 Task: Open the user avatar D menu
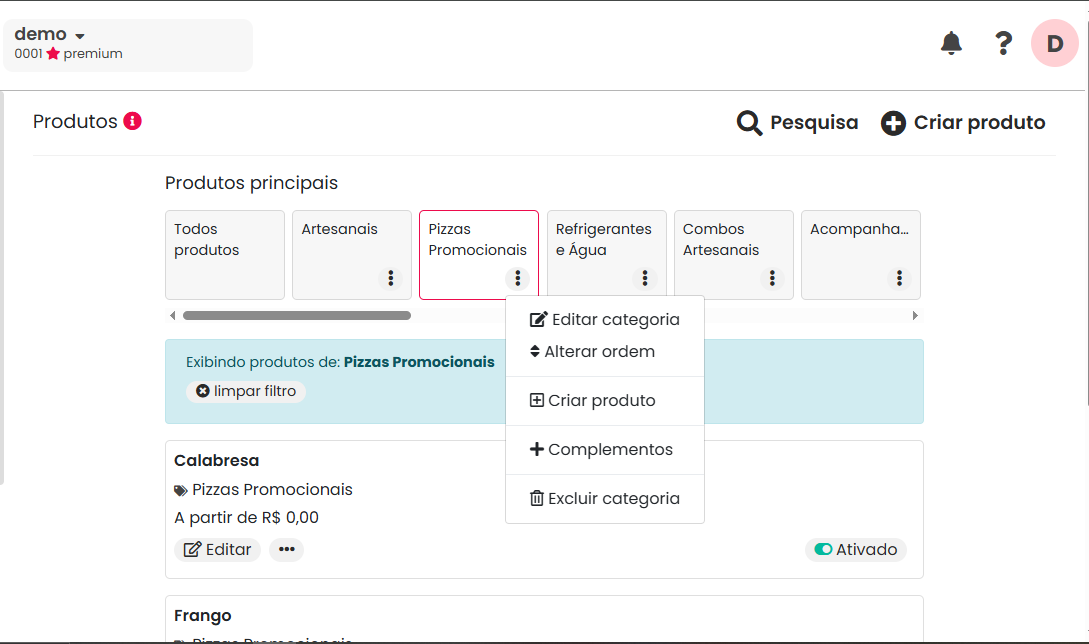1054,43
